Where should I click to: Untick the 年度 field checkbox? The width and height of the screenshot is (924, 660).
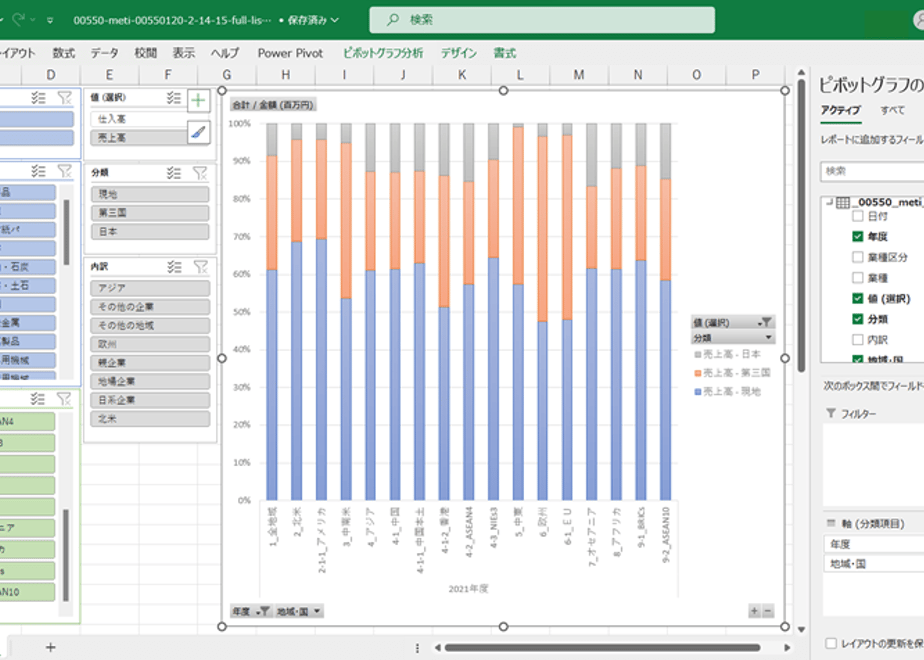tap(858, 236)
